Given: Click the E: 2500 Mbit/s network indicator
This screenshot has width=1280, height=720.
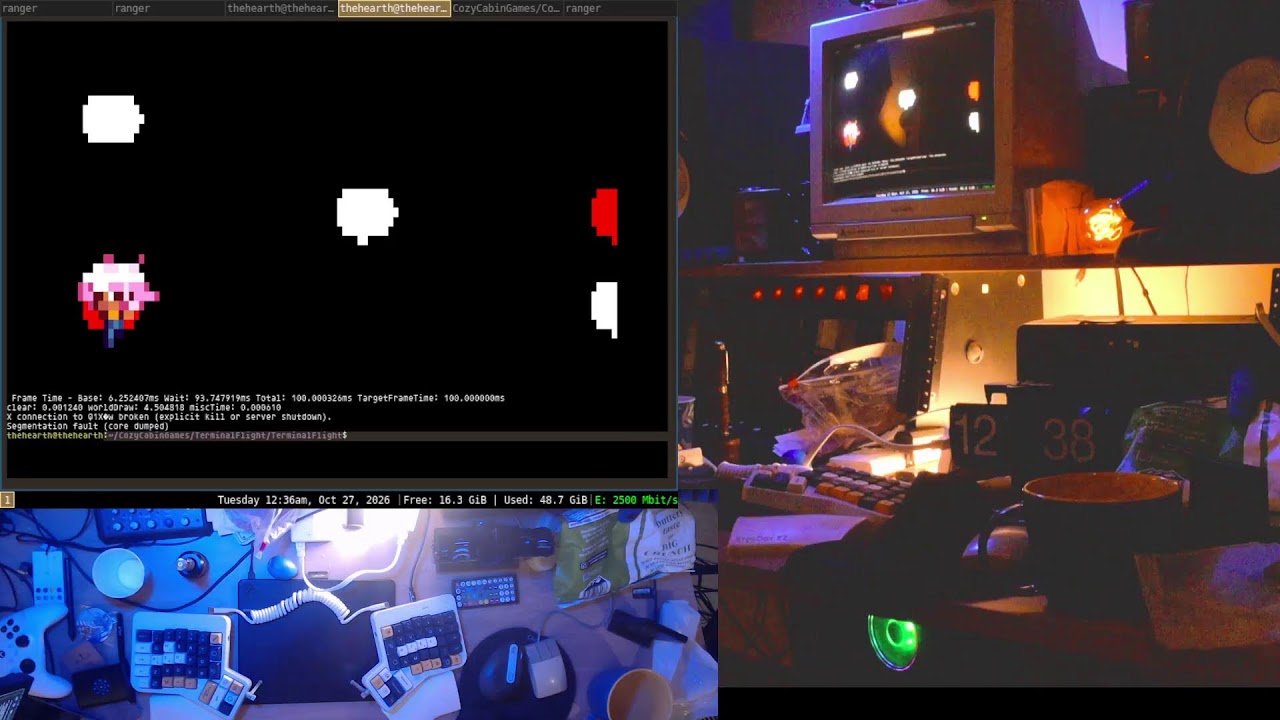Looking at the screenshot, I should [x=635, y=500].
